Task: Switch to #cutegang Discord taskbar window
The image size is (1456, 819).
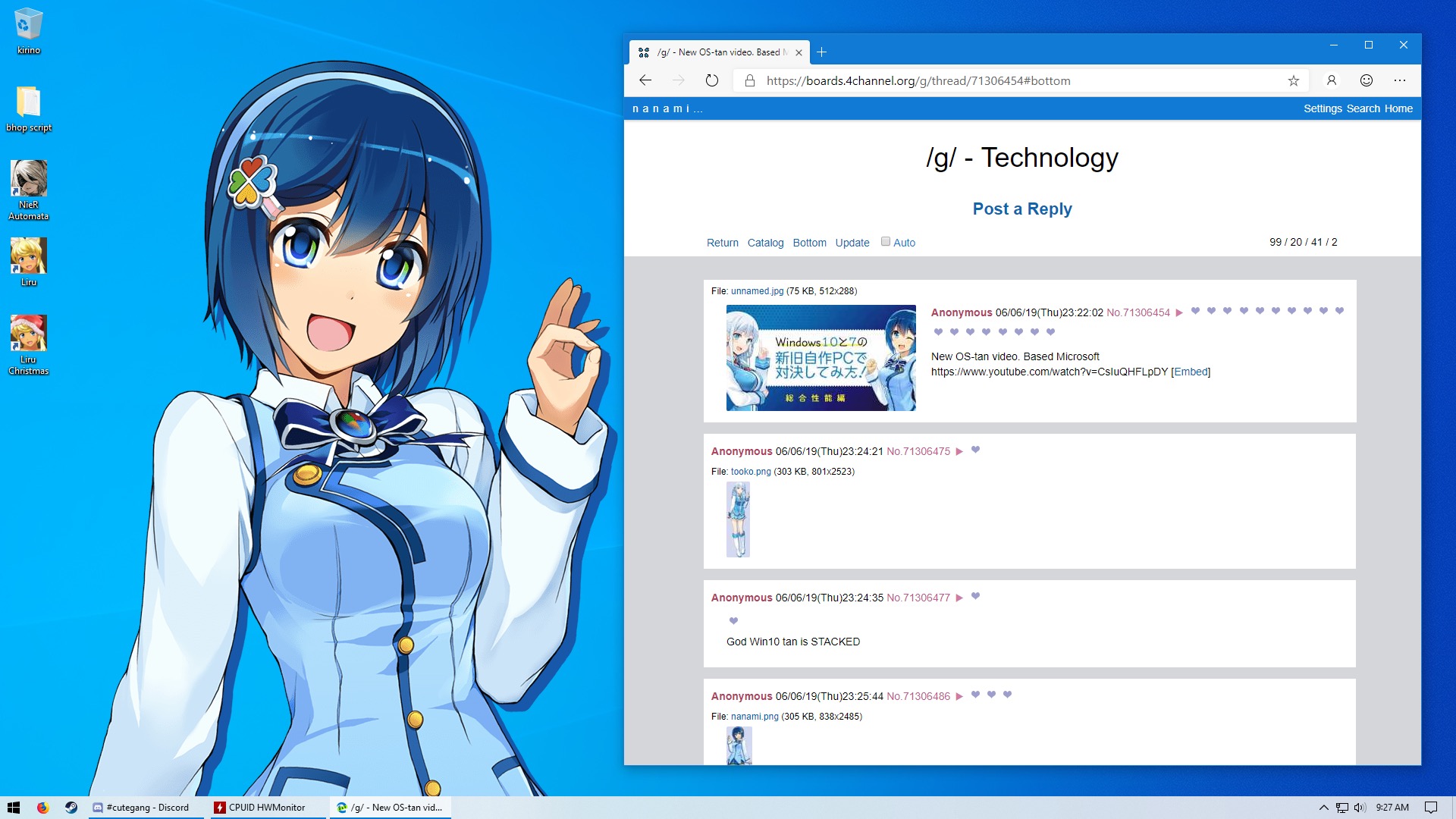Action: click(x=146, y=808)
